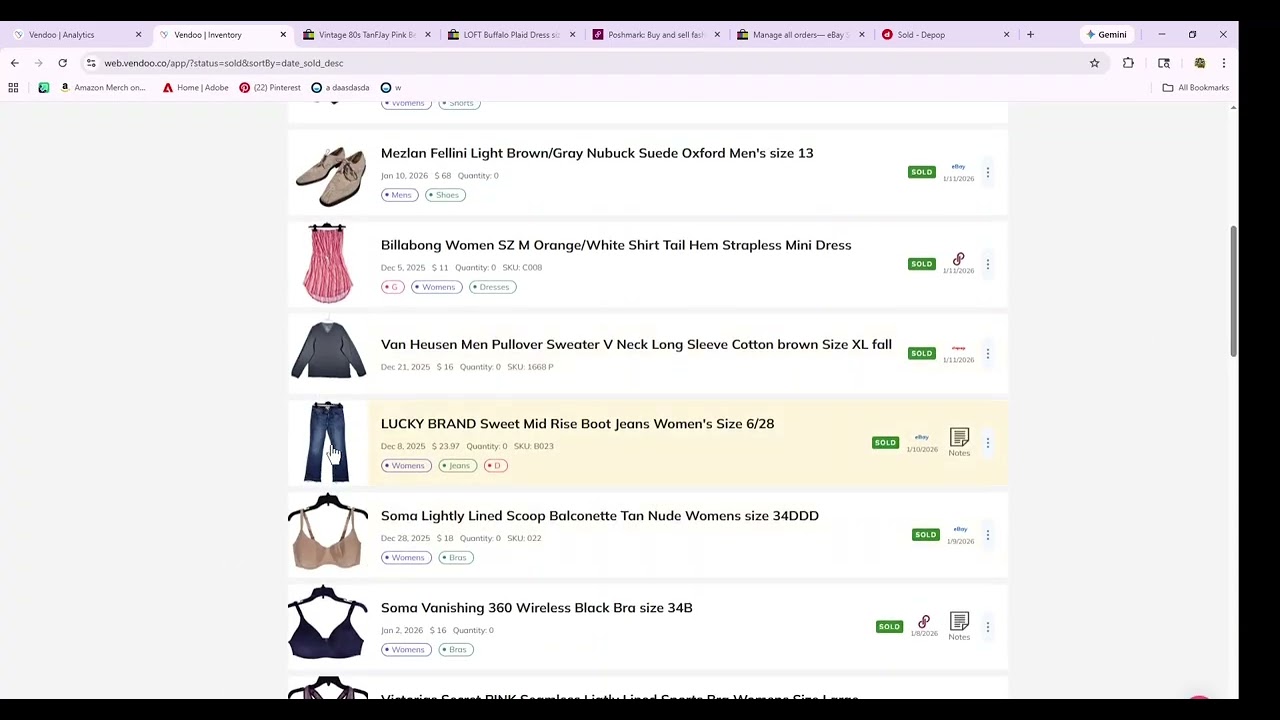Screen dimensions: 1280x720
Task: Switch to the Sold - Depop tab
Action: (945, 35)
